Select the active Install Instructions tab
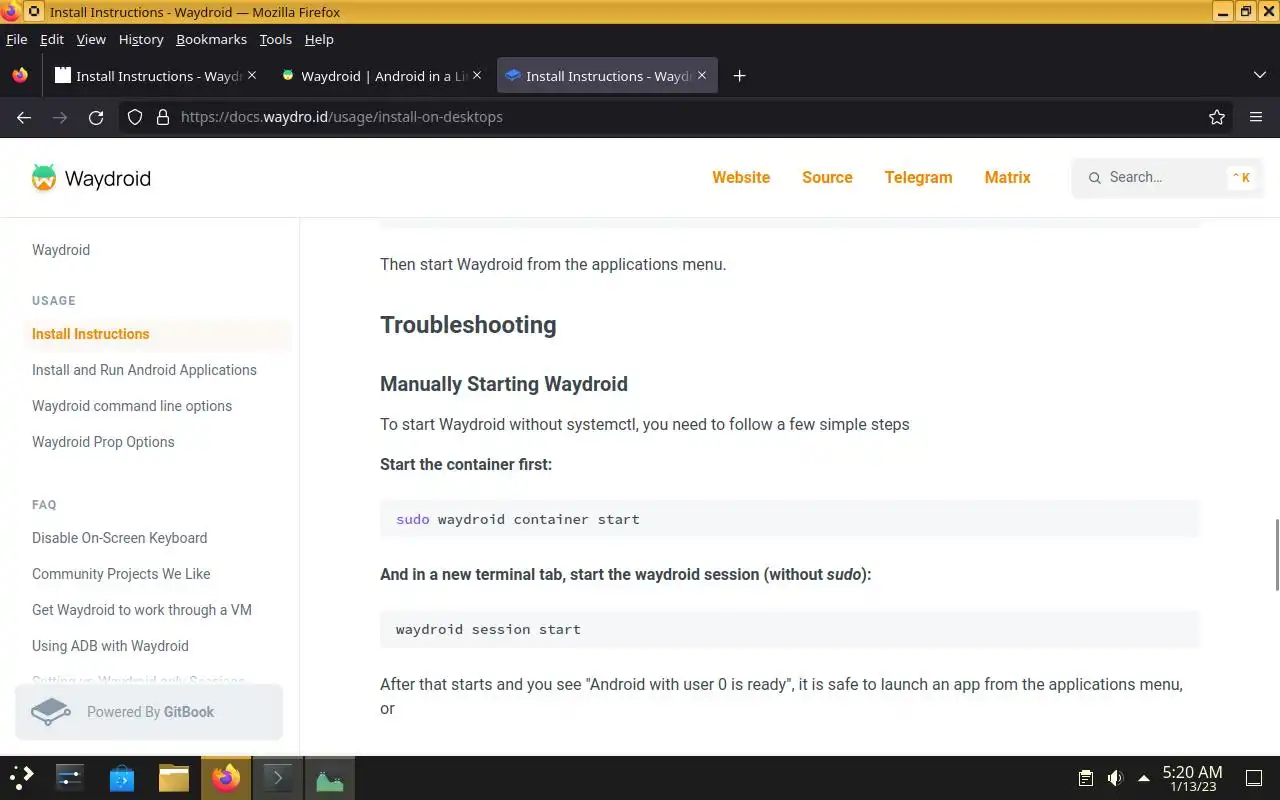Screen dimensions: 1280x800 607,76
